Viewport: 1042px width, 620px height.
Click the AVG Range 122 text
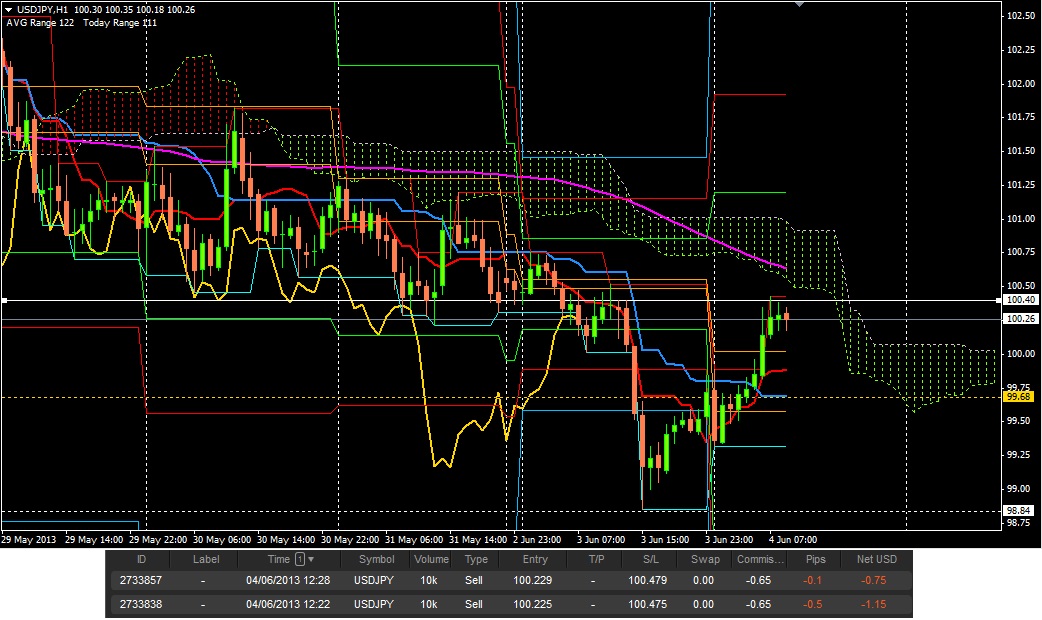(40, 23)
